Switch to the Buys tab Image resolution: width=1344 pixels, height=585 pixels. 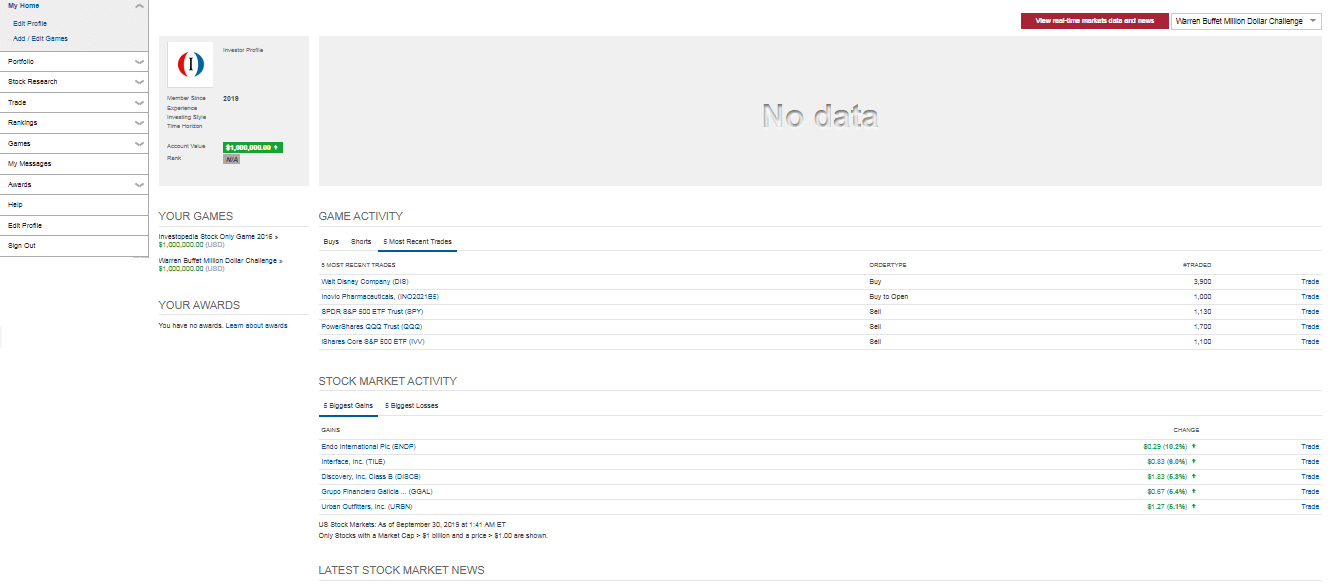tap(331, 242)
